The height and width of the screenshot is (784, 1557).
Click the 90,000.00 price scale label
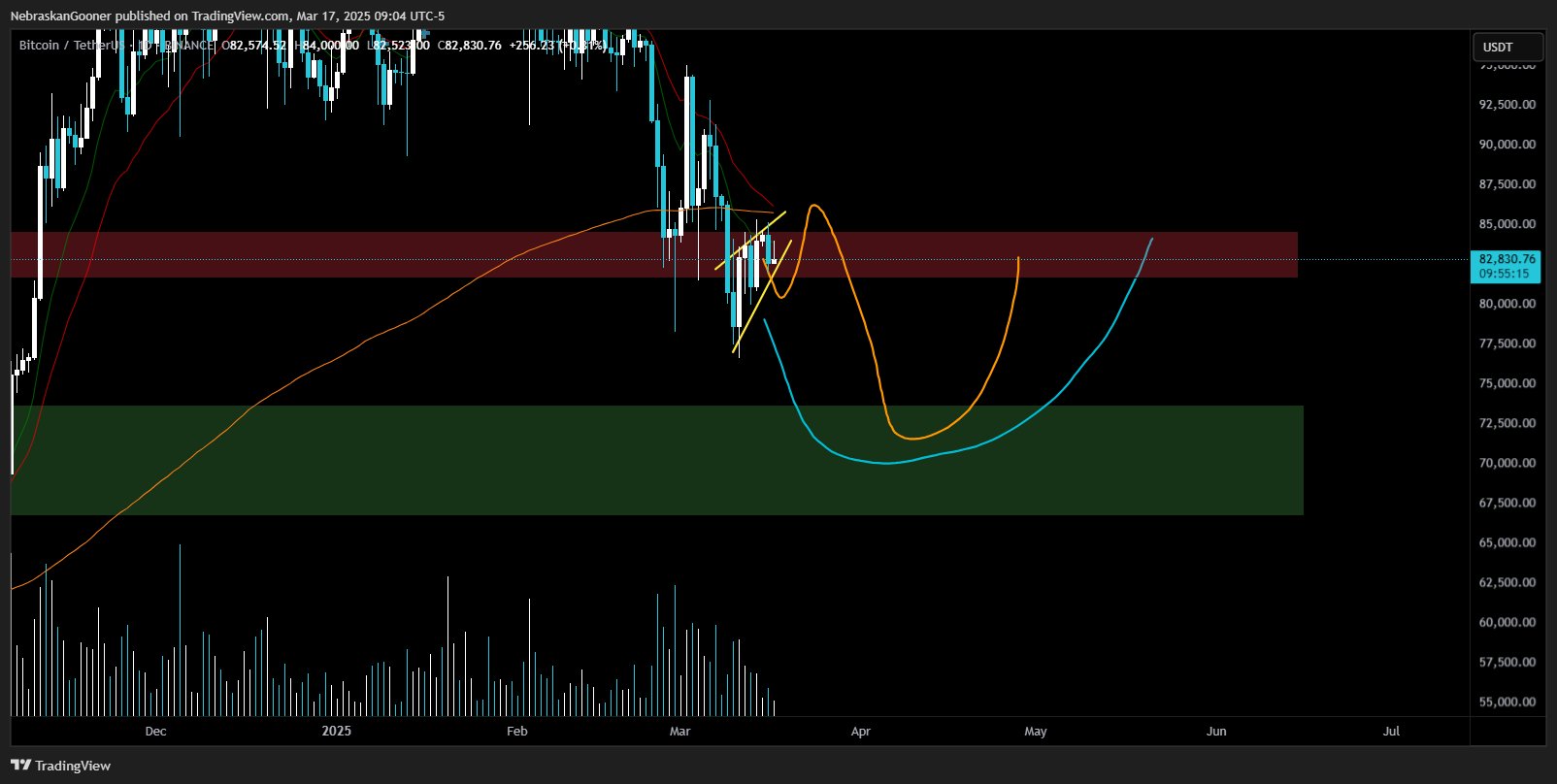[1507, 145]
